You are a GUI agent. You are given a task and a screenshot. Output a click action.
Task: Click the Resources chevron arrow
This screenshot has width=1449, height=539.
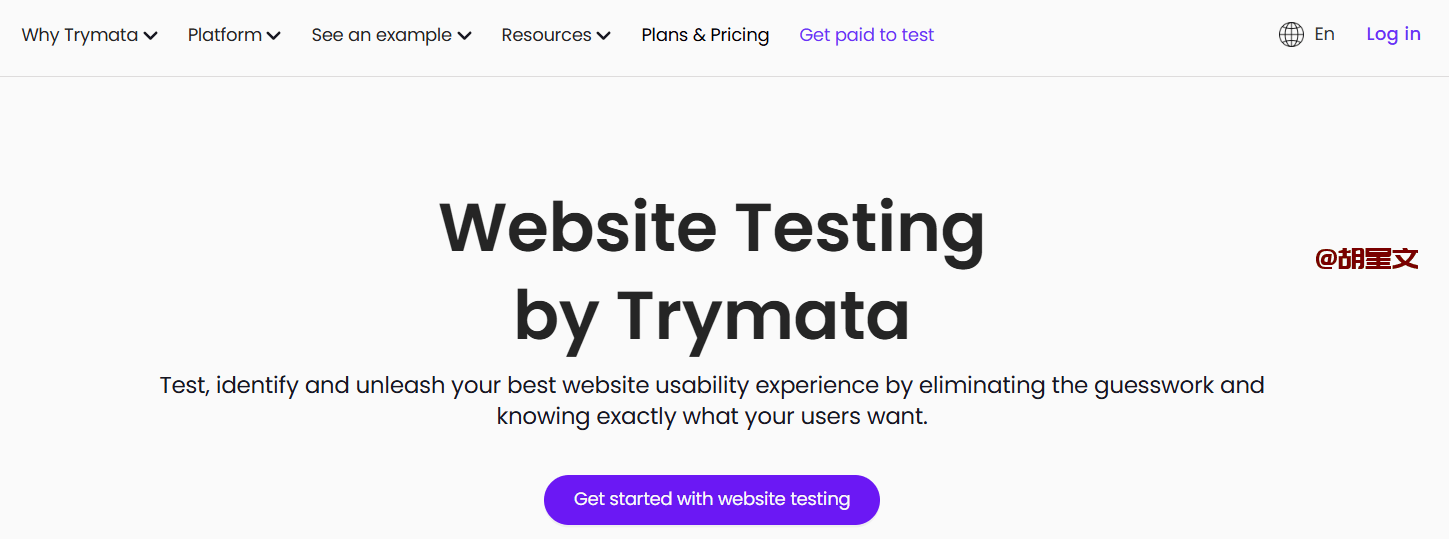604,36
